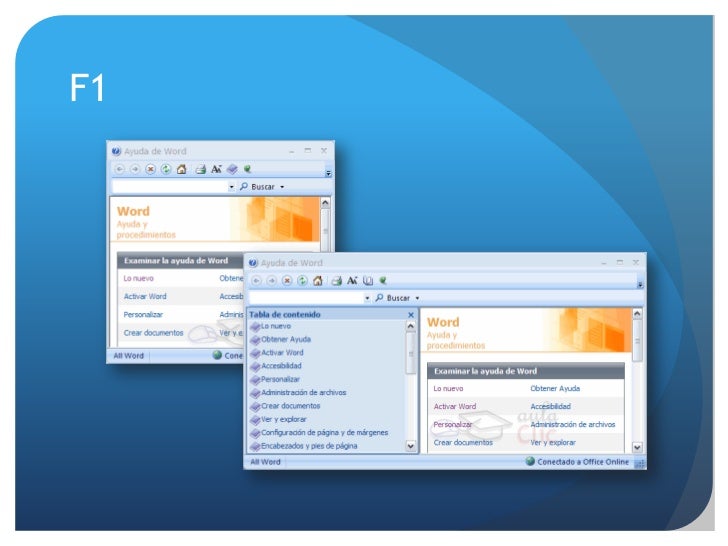Screen dimensions: 728x546
Task: Expand Personalizar in Tabla de contenido
Action: [280, 379]
